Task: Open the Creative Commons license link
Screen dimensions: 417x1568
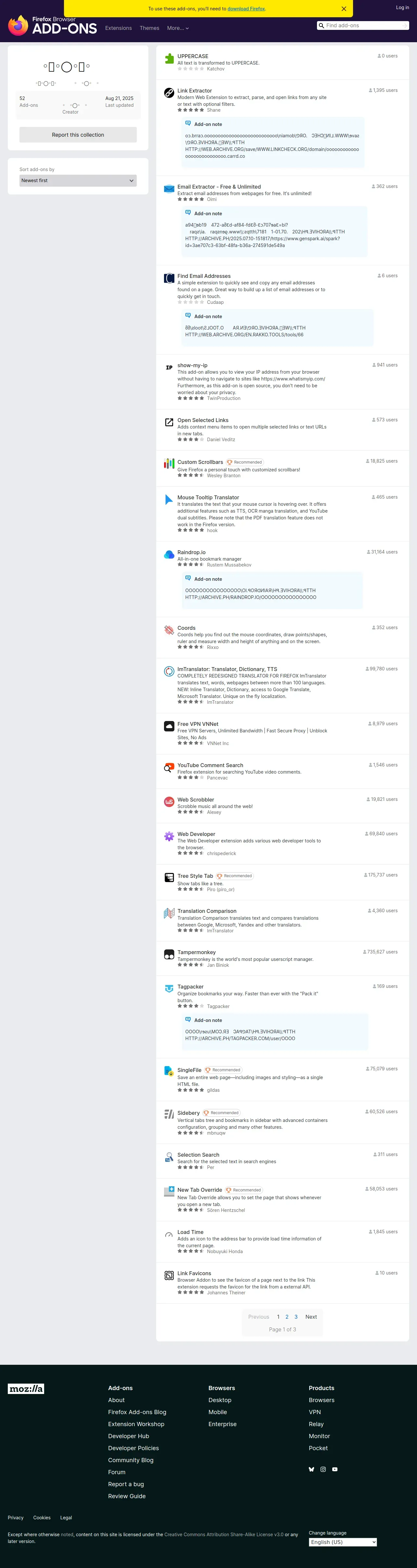Action: [x=223, y=1535]
